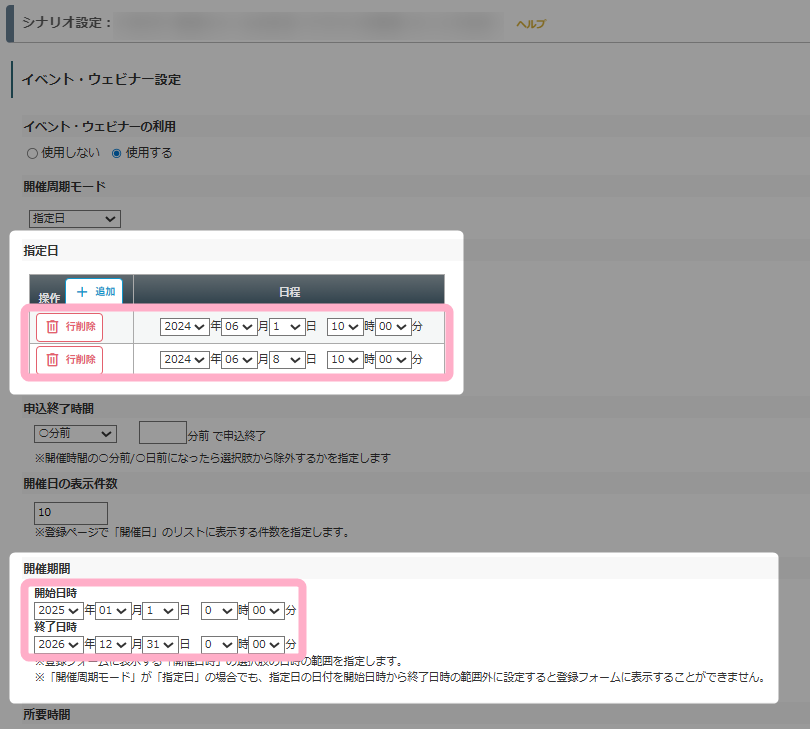Open hour dropdown in first schedule row

[x=344, y=327]
